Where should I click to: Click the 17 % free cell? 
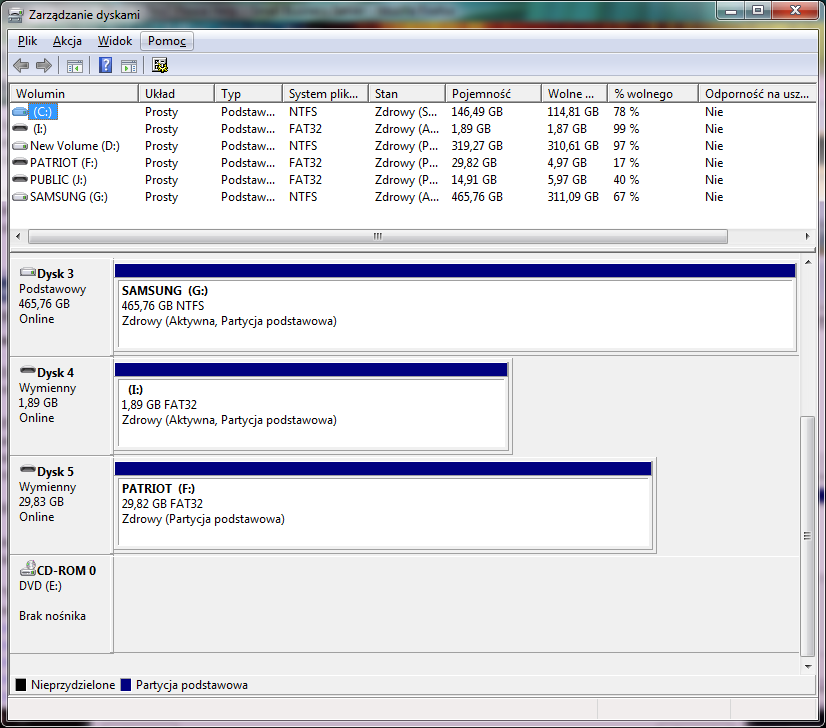click(x=626, y=162)
